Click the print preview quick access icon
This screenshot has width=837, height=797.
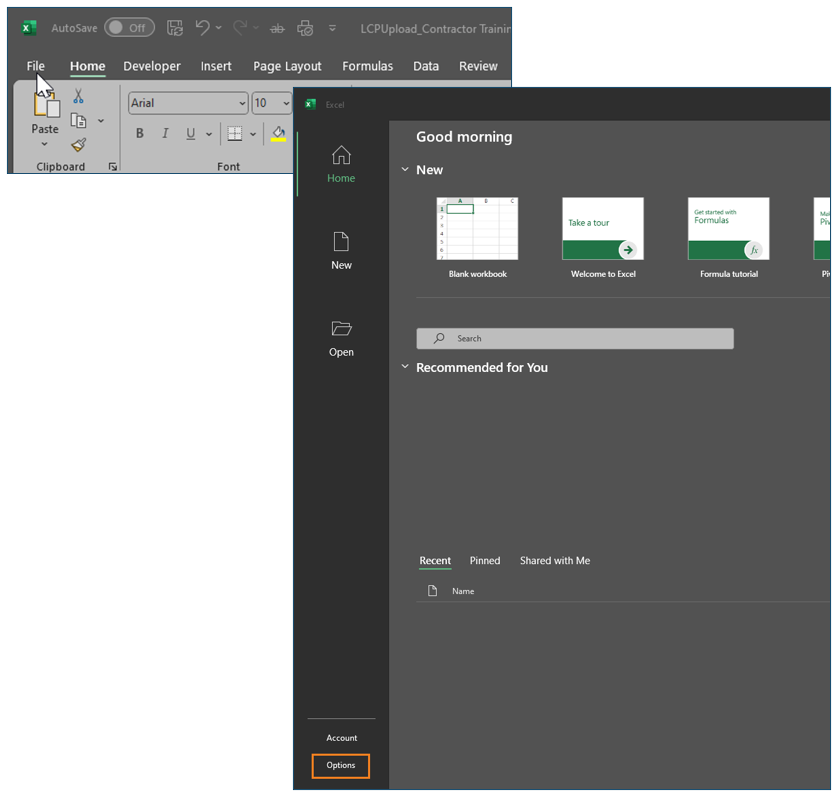pyautogui.click(x=305, y=28)
